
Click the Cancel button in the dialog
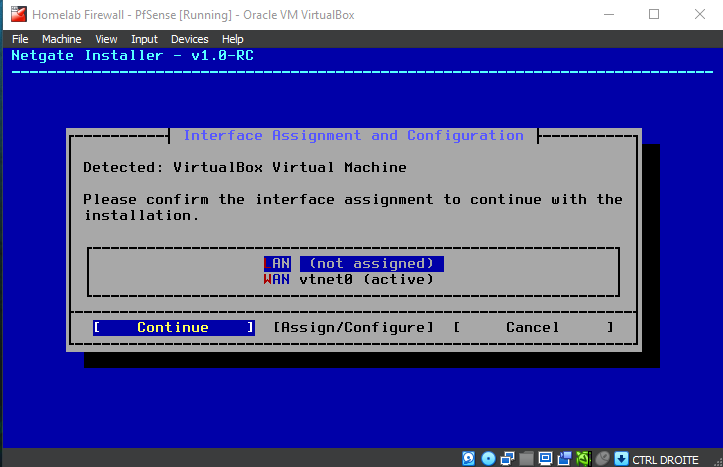pyautogui.click(x=533, y=327)
